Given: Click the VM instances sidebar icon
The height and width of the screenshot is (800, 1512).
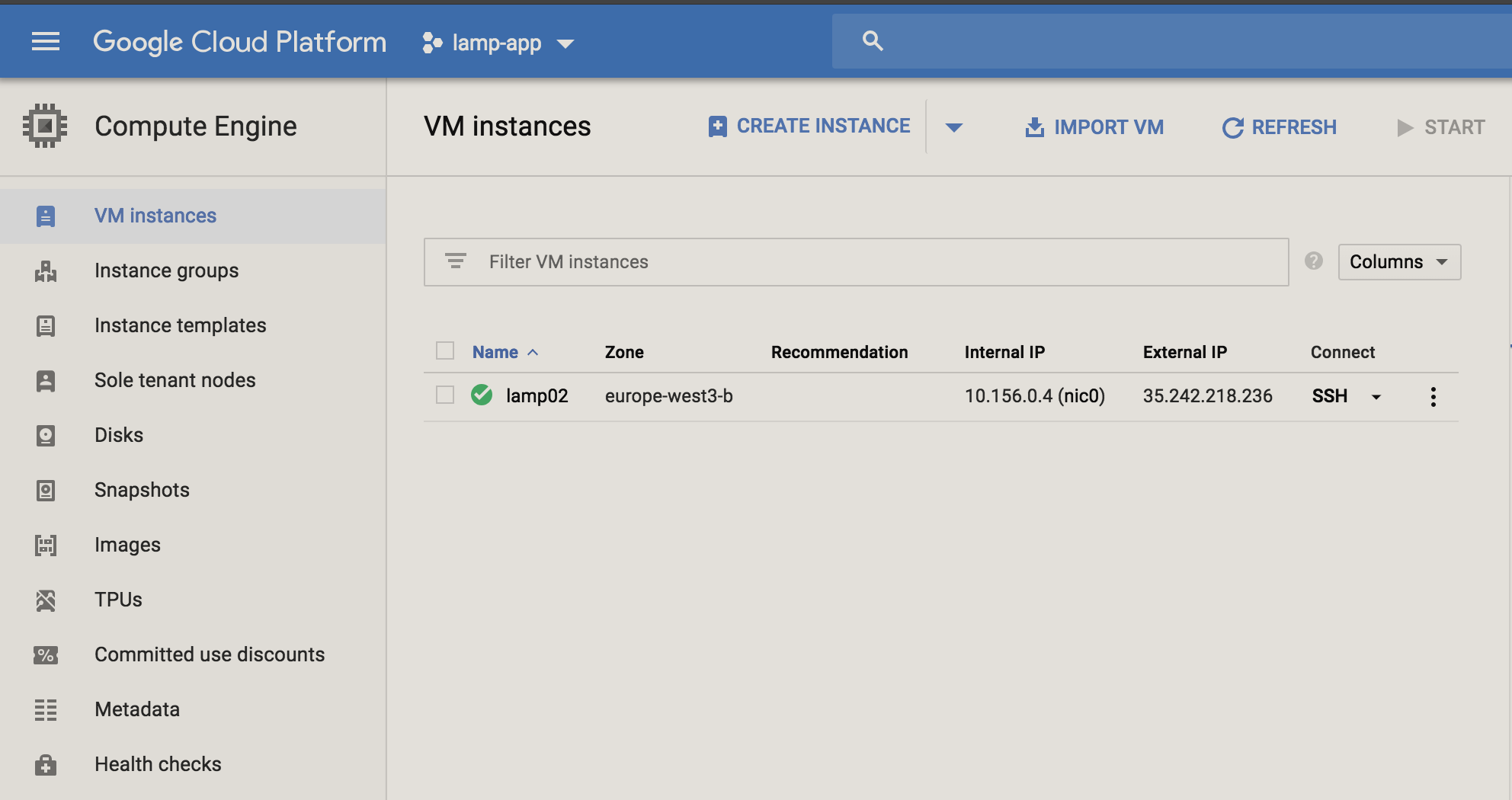Looking at the screenshot, I should [x=46, y=216].
